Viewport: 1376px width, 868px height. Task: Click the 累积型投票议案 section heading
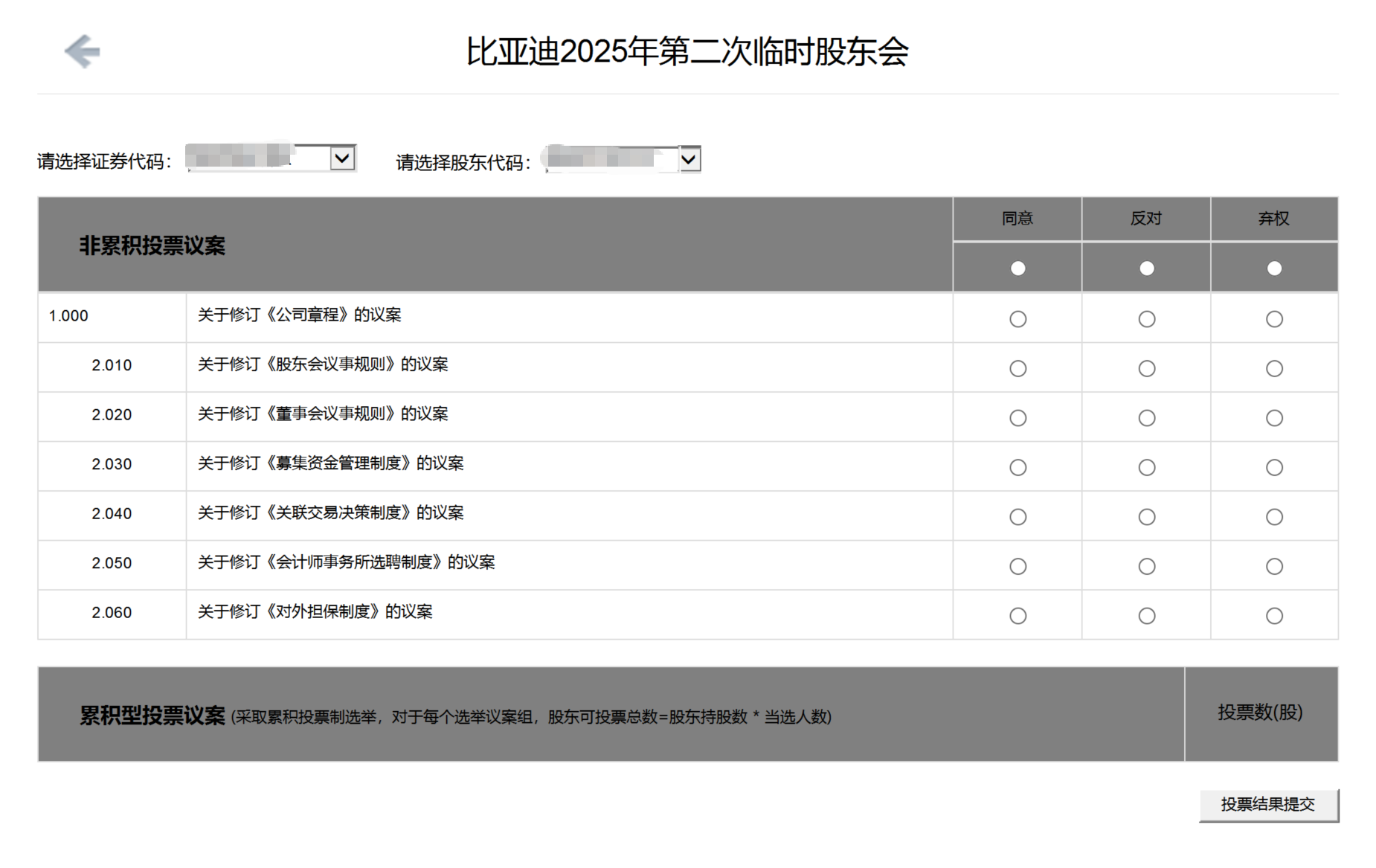point(152,716)
